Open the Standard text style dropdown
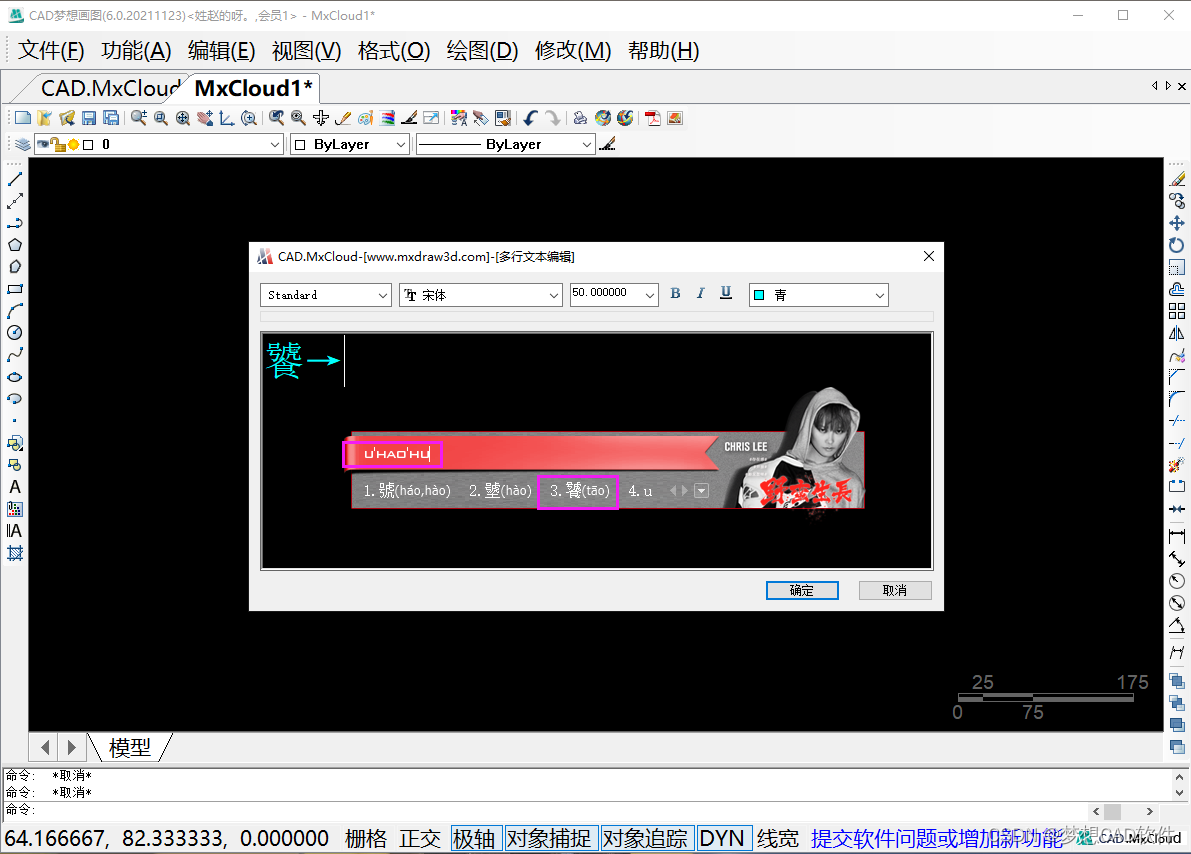 coord(326,295)
